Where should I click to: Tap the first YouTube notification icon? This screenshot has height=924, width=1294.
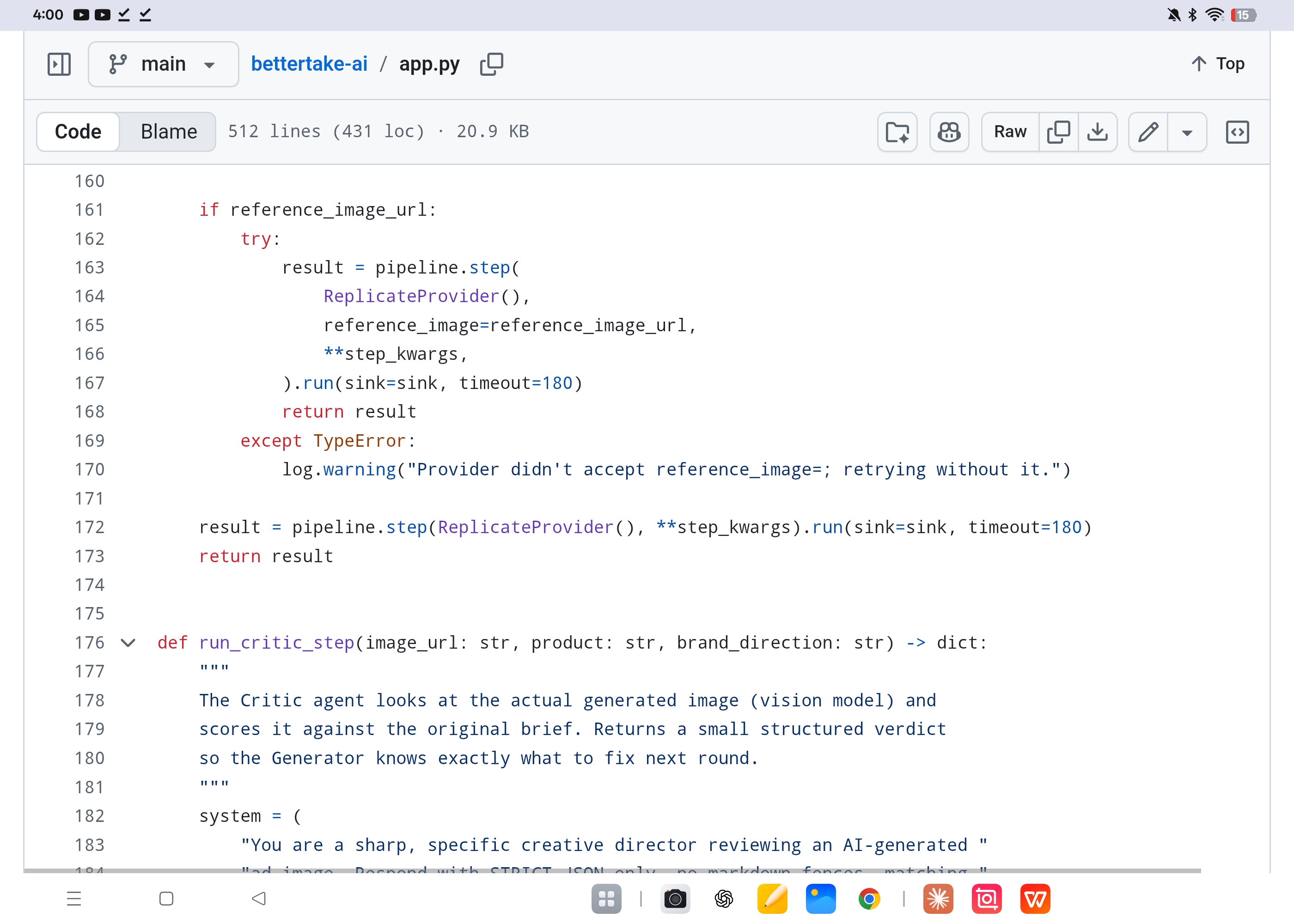tap(81, 15)
